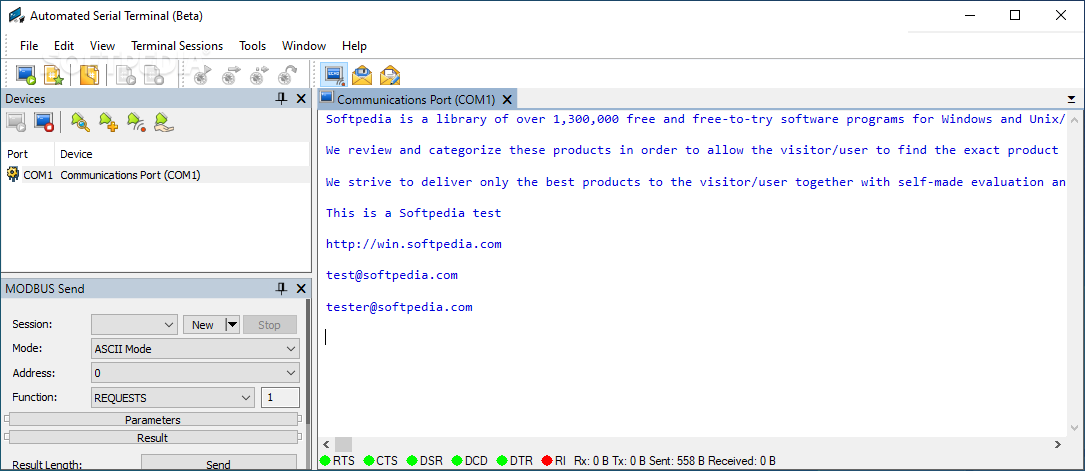Open the Address dropdown

[x=195, y=373]
